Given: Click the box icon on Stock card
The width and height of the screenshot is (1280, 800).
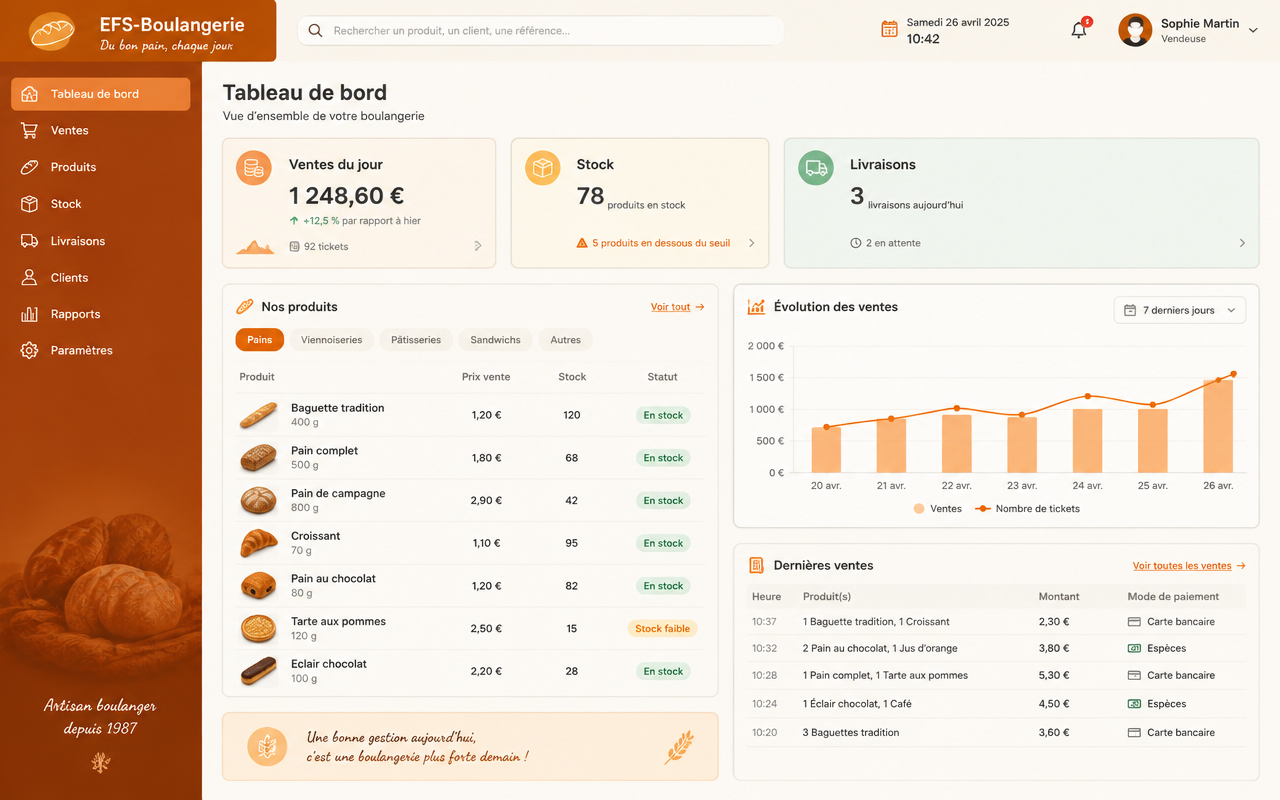Looking at the screenshot, I should tap(543, 168).
